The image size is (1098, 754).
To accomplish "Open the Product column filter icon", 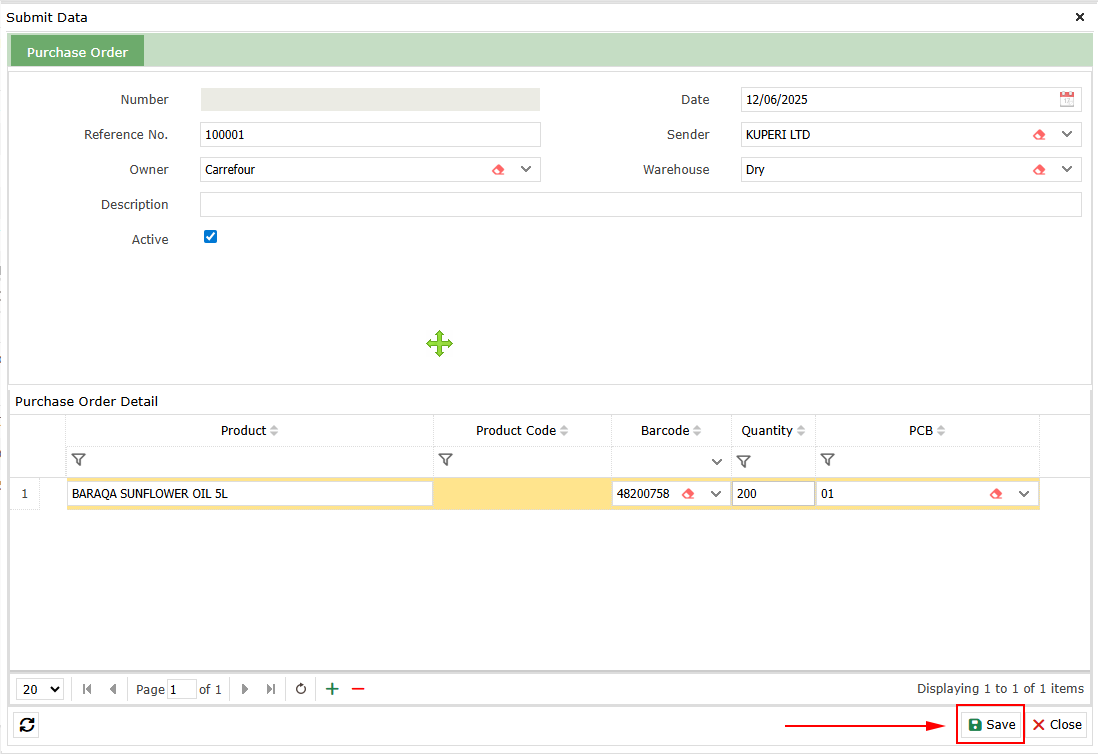I will tap(79, 460).
